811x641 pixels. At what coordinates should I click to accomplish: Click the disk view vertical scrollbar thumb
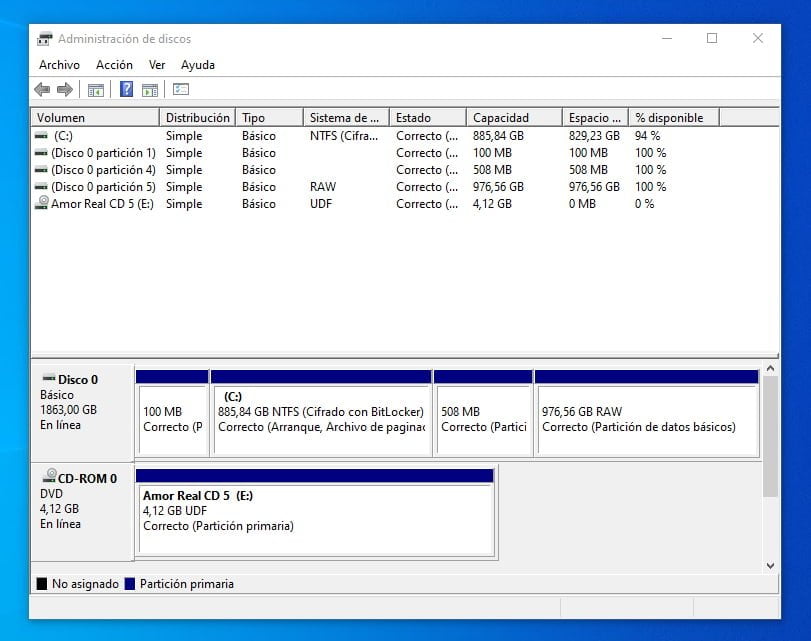coord(770,437)
